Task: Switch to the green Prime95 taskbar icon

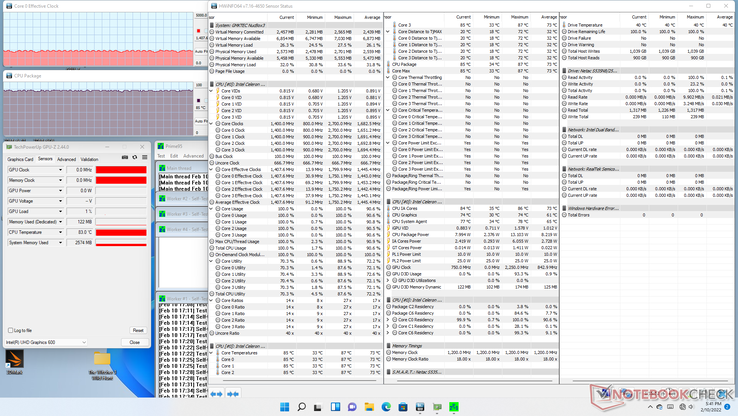Action: (x=454, y=407)
